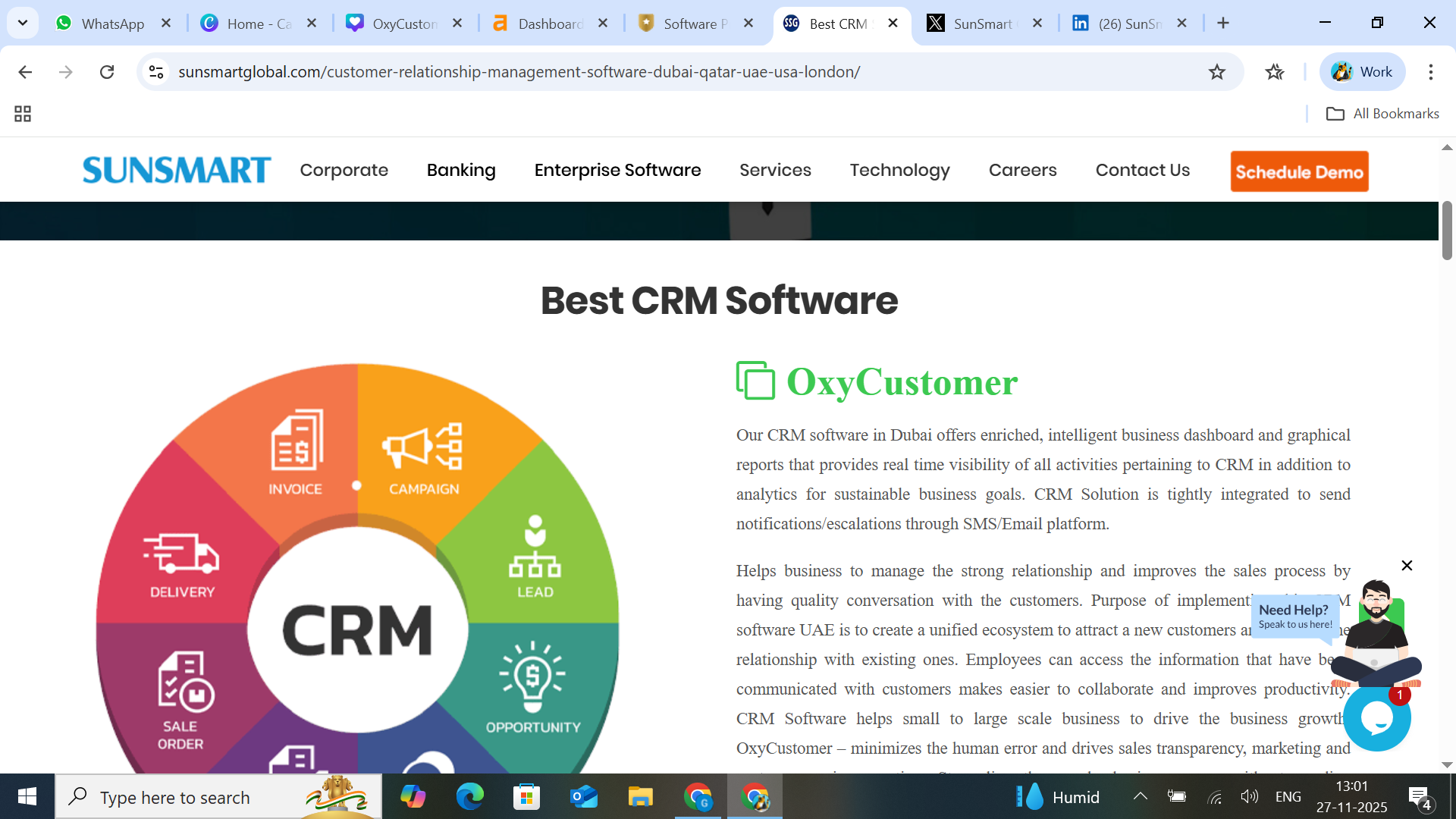Open the bookmarks and reading list icon
The image size is (1456, 819).
1275,72
